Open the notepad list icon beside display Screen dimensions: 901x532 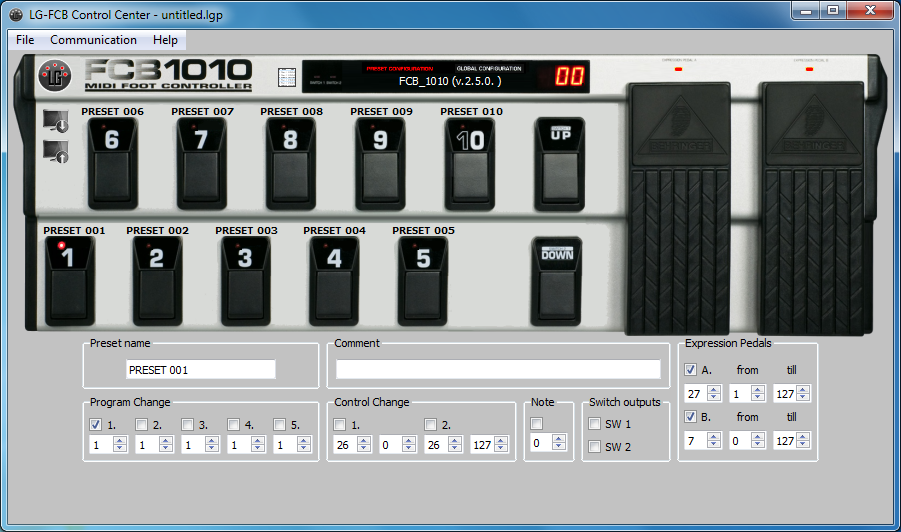(287, 77)
